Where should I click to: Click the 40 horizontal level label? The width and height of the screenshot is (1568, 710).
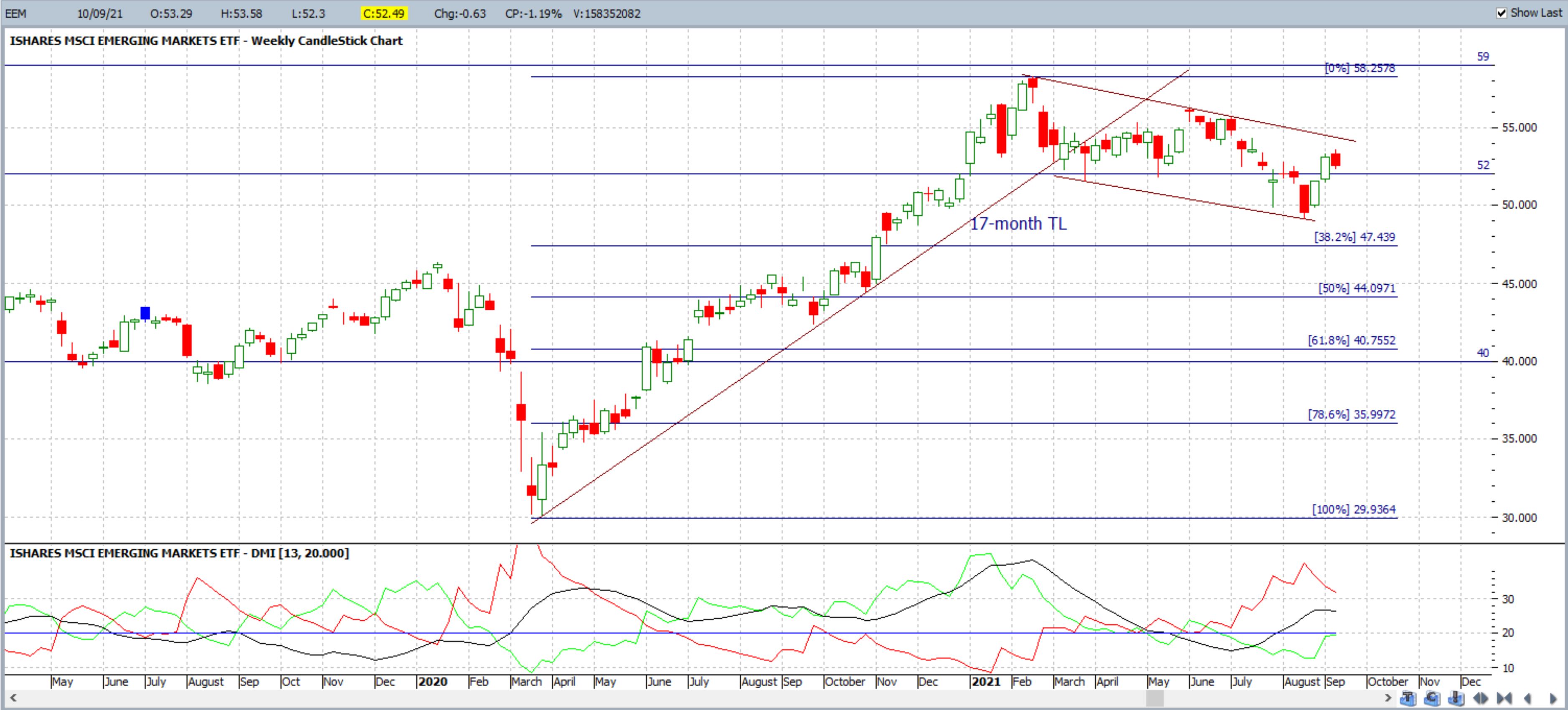1483,353
